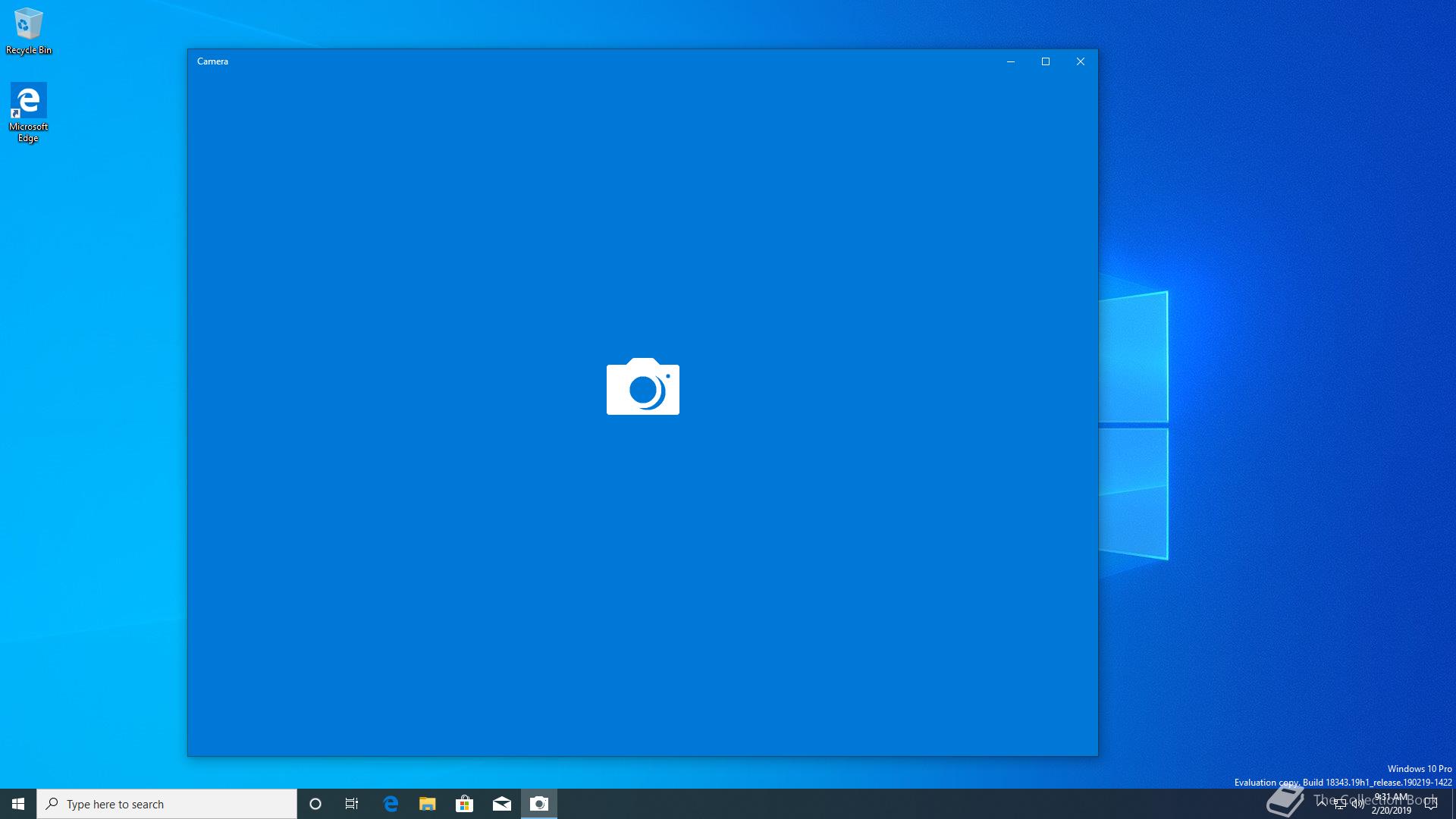Open the volume speaker control
The height and width of the screenshot is (819, 1456).
(x=1358, y=804)
